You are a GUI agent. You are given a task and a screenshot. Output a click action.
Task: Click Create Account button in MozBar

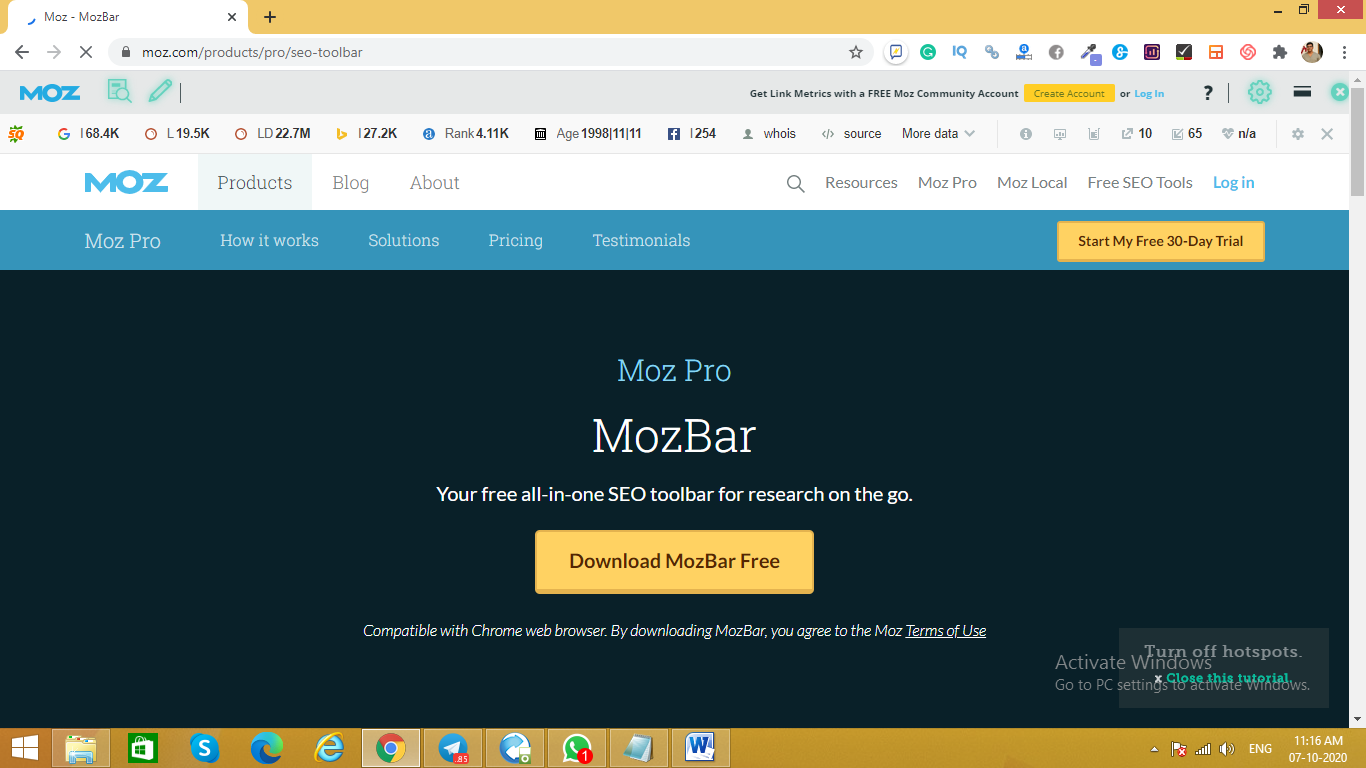coord(1069,93)
